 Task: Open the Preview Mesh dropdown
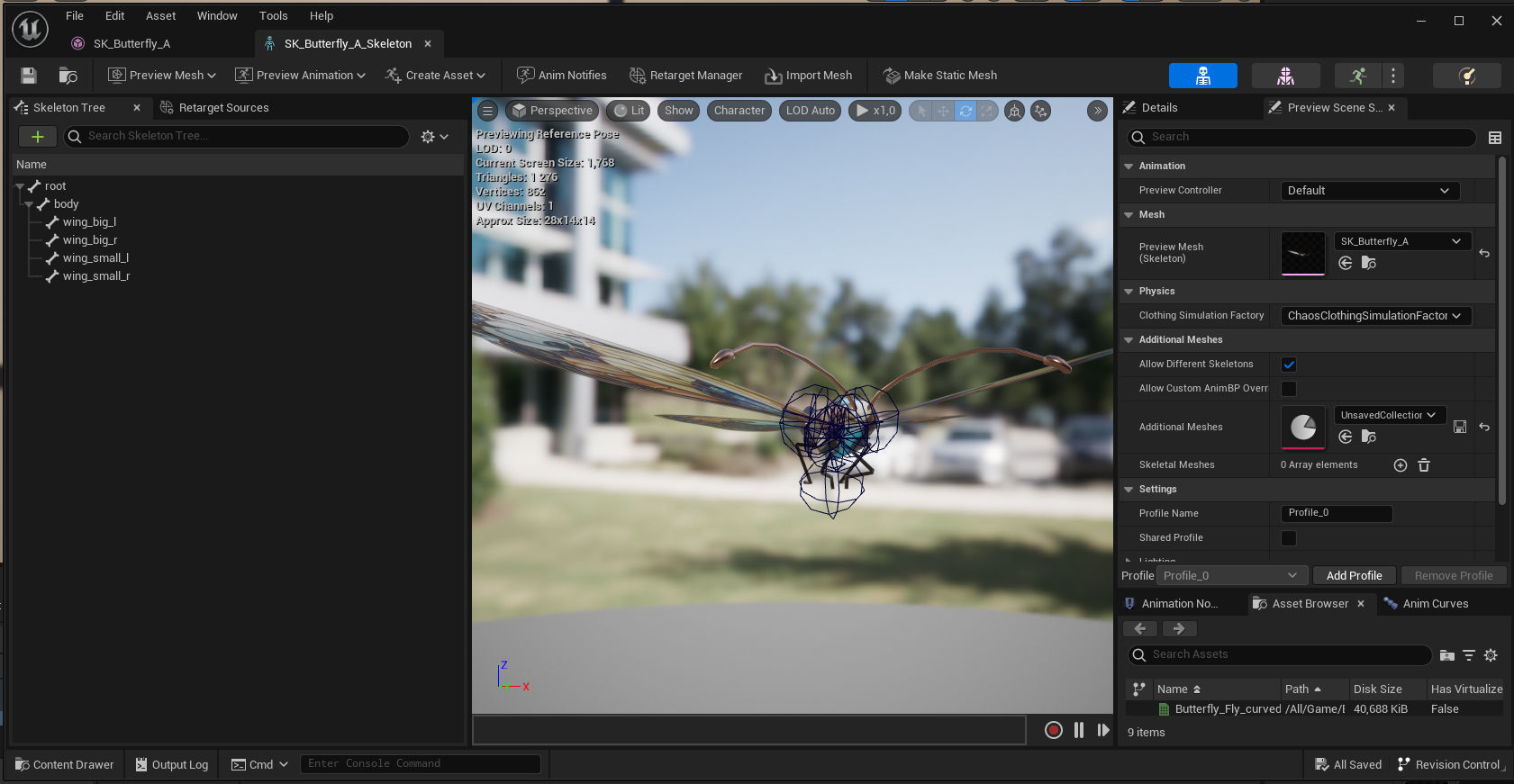(x=162, y=76)
